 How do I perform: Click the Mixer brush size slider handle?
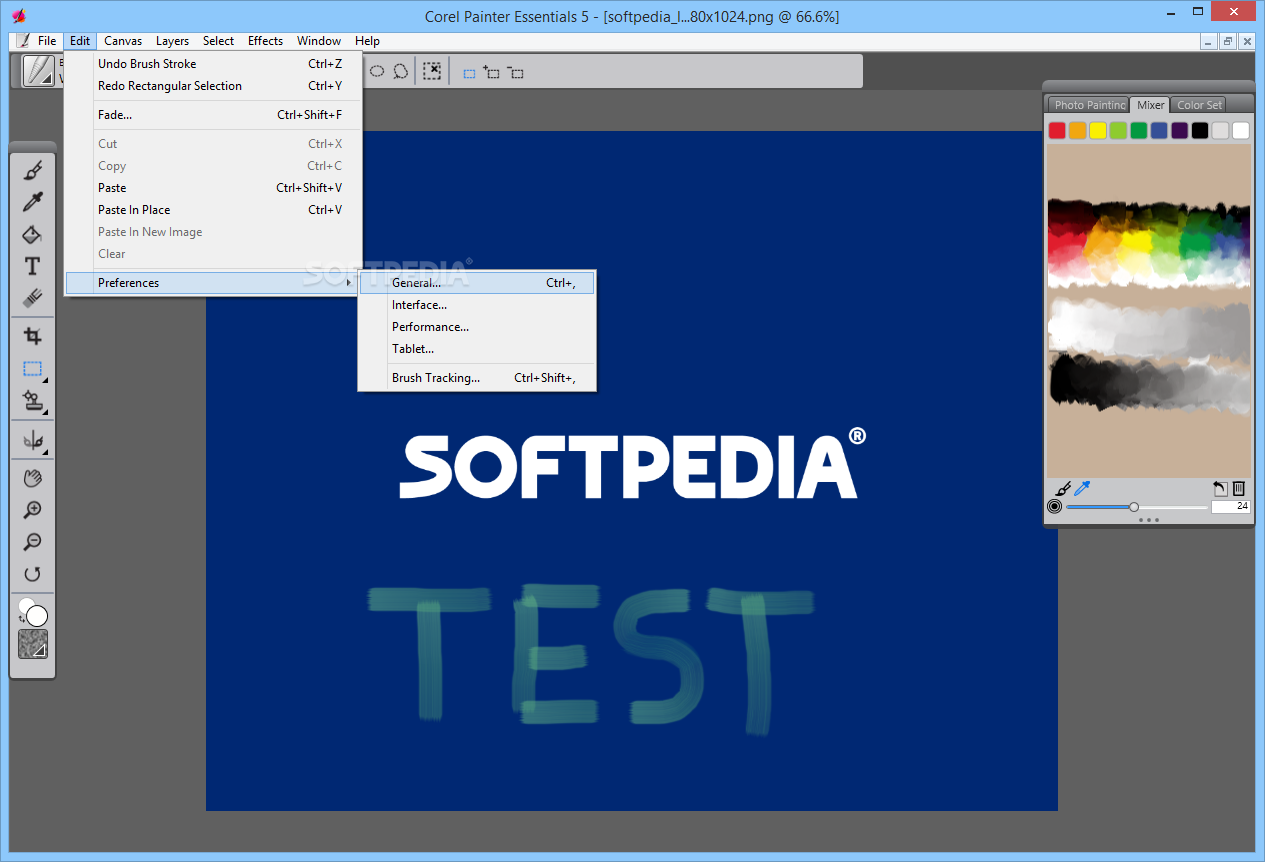click(x=1134, y=507)
